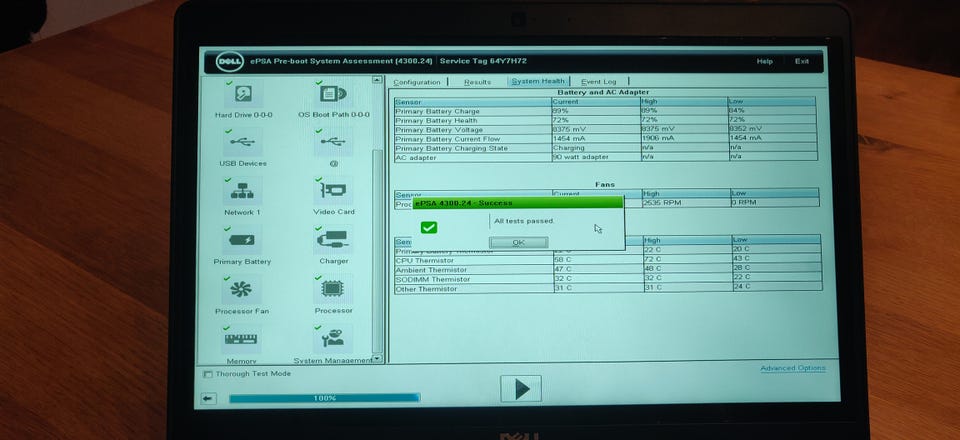Image resolution: width=960 pixels, height=440 pixels.
Task: Select the USB Devices icon
Action: point(243,143)
